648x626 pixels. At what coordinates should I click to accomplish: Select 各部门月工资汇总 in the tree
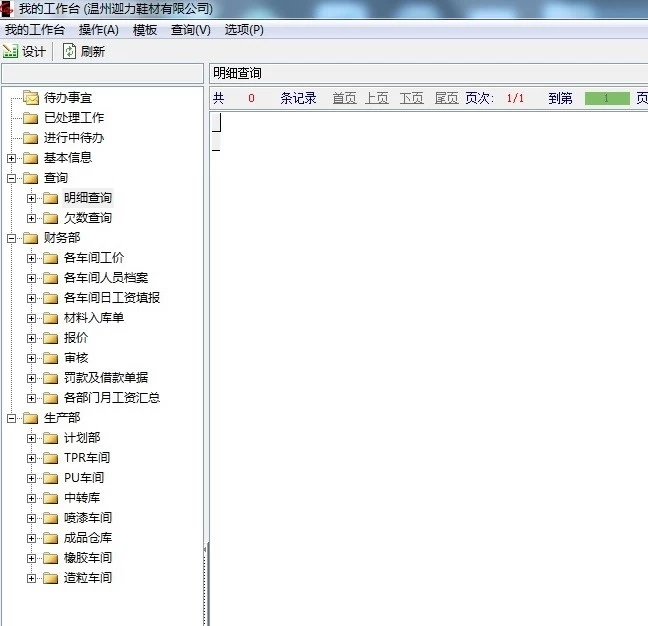click(111, 398)
